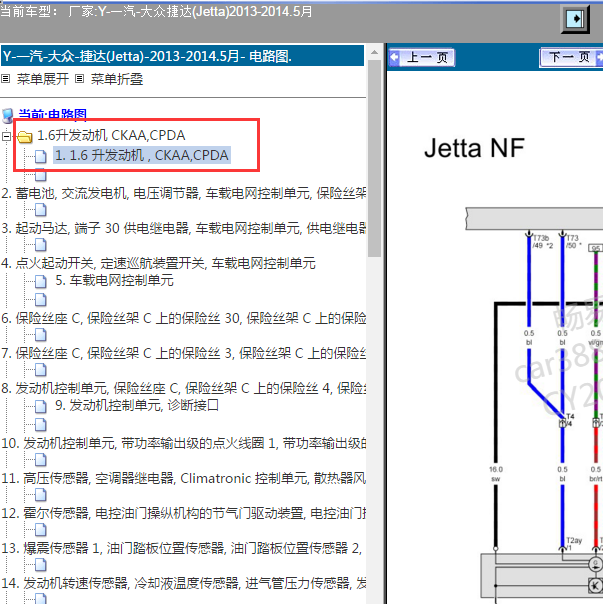Click page icon directly below item 10. 发动机控制单元
This screenshot has height=604, width=603.
point(40,460)
